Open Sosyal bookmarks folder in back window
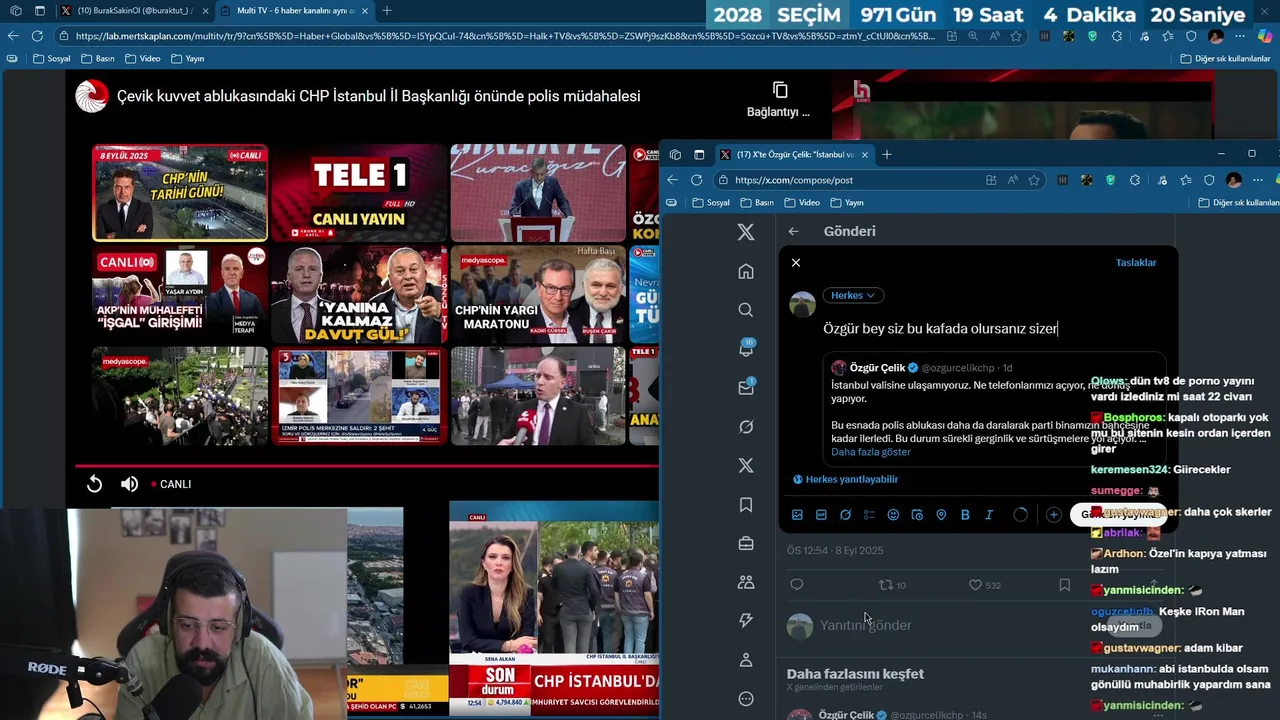Viewport: 1280px width, 720px height. coord(52,58)
